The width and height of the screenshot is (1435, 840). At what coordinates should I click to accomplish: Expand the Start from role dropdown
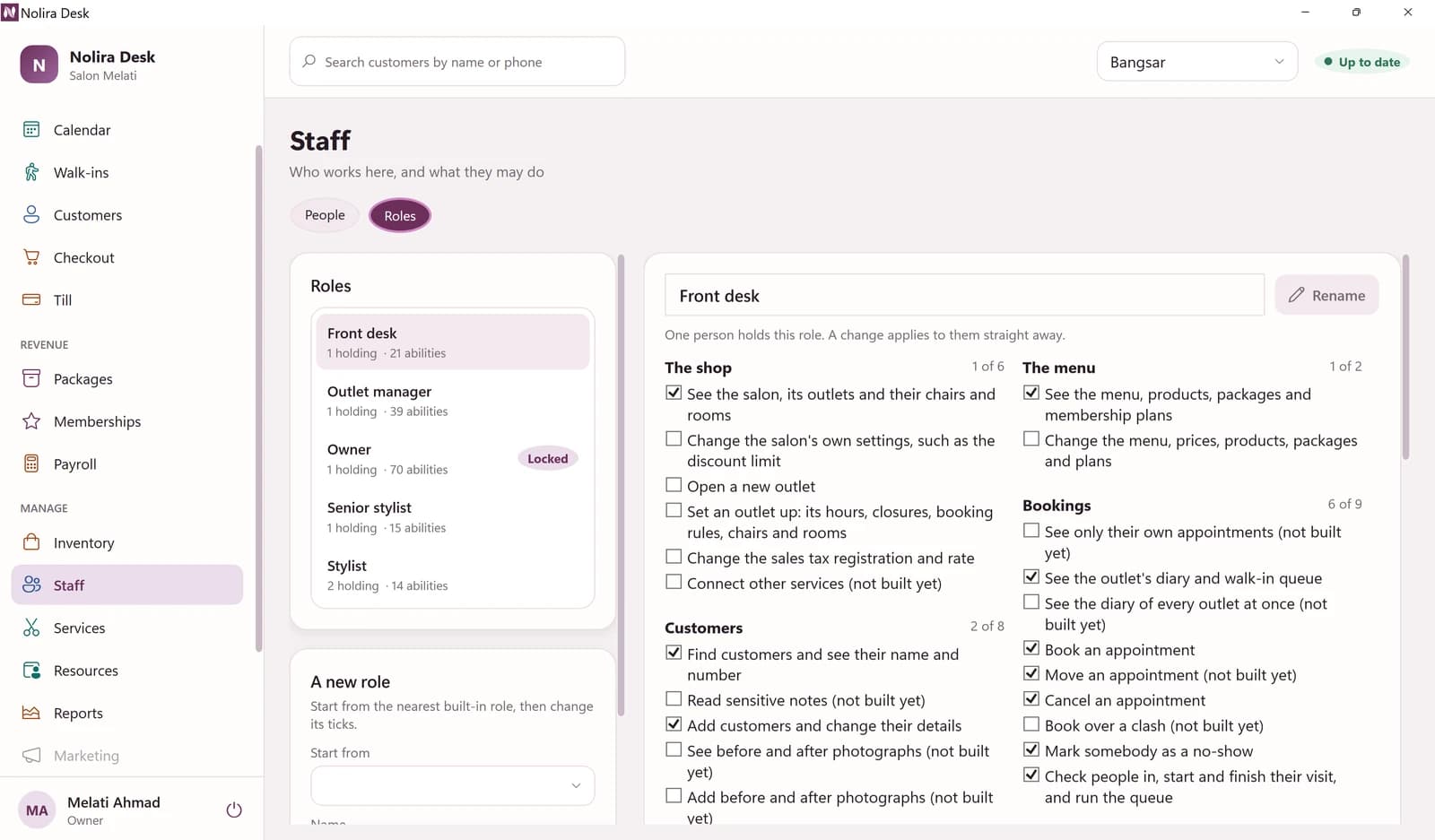[452, 785]
